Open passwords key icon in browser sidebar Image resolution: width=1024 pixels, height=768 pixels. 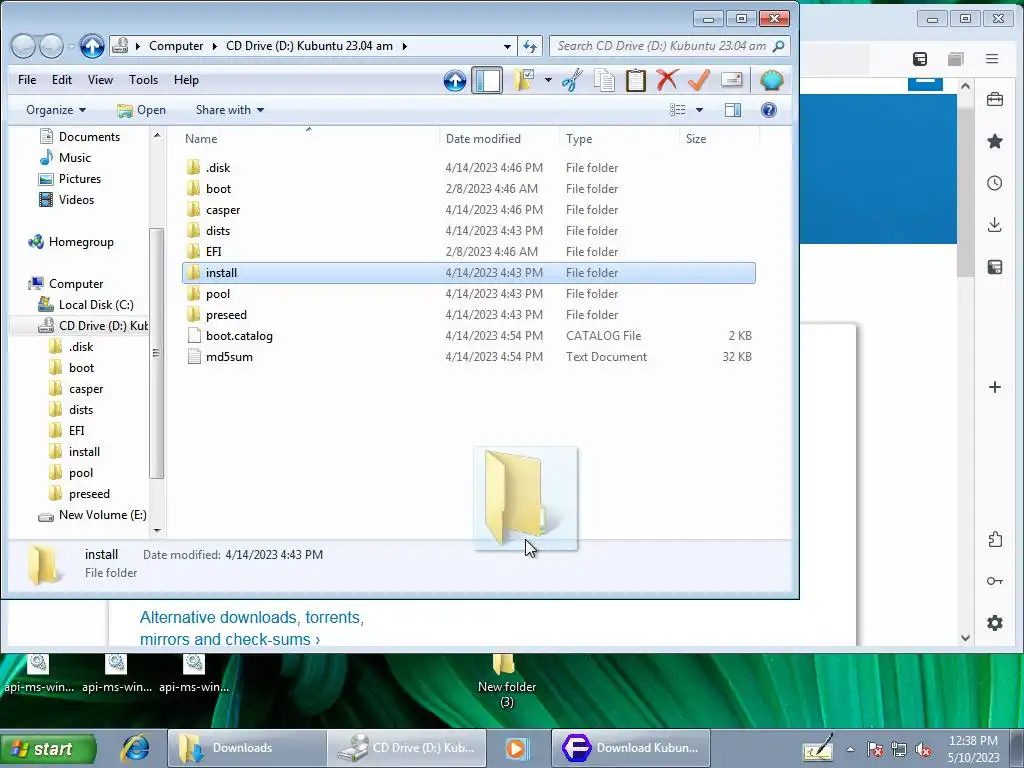pos(995,581)
